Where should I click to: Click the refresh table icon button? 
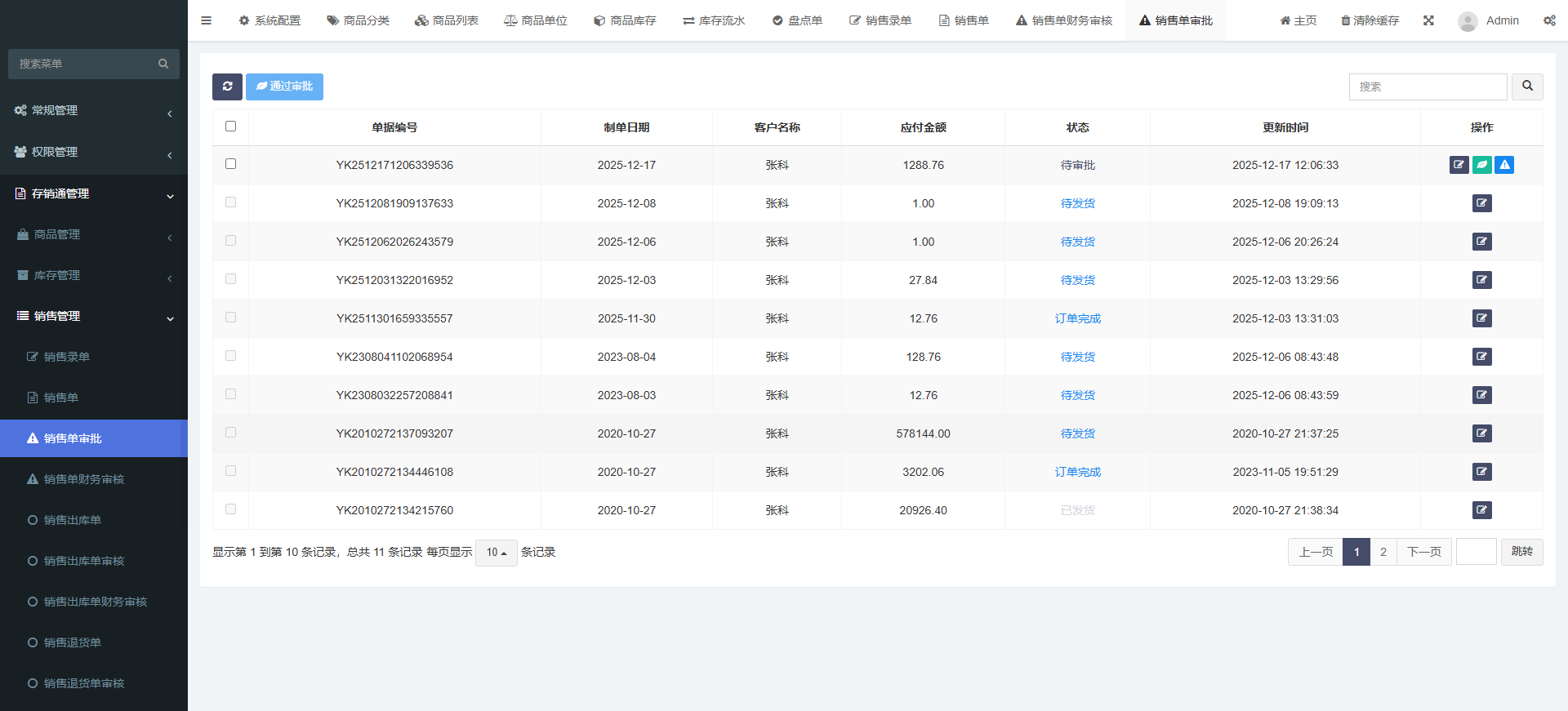227,87
